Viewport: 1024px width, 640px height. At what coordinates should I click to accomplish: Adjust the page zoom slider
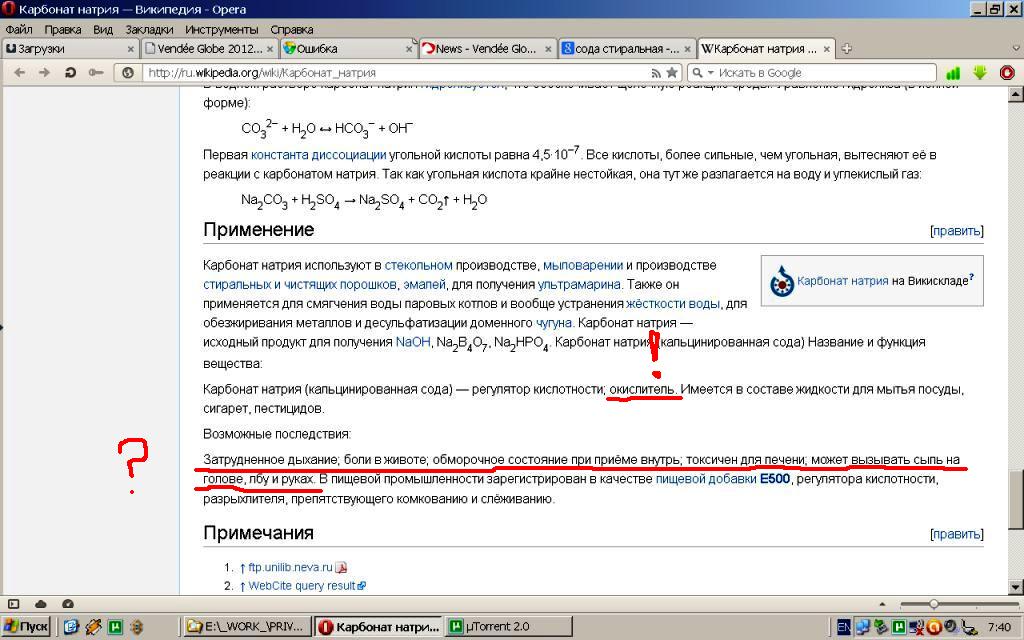933,604
